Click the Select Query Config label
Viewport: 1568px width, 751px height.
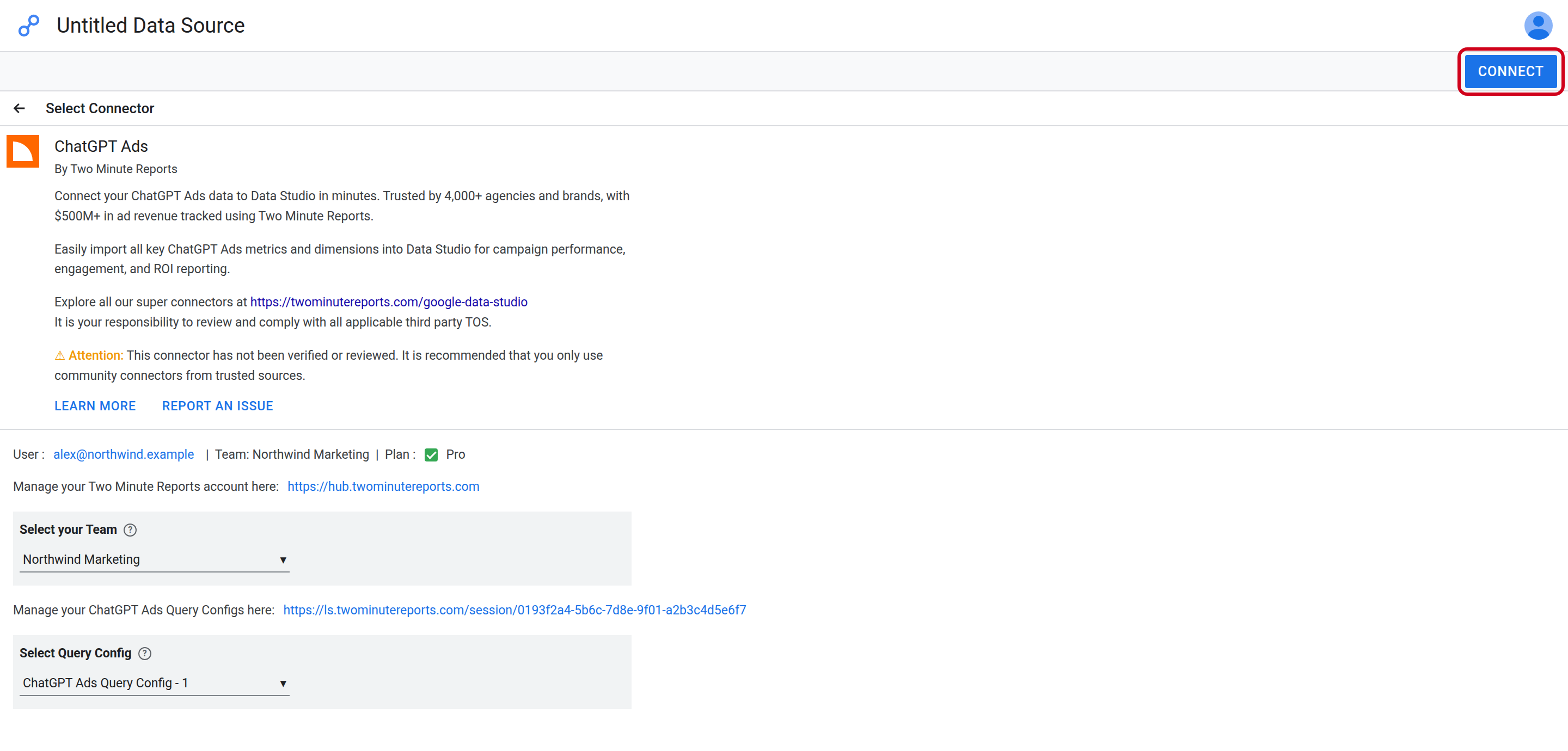[76, 653]
